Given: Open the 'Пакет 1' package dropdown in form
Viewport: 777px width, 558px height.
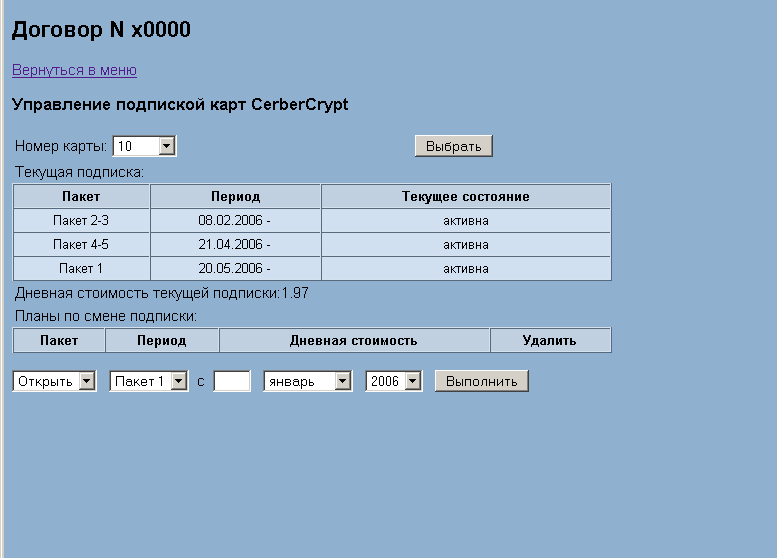Looking at the screenshot, I should click(149, 381).
